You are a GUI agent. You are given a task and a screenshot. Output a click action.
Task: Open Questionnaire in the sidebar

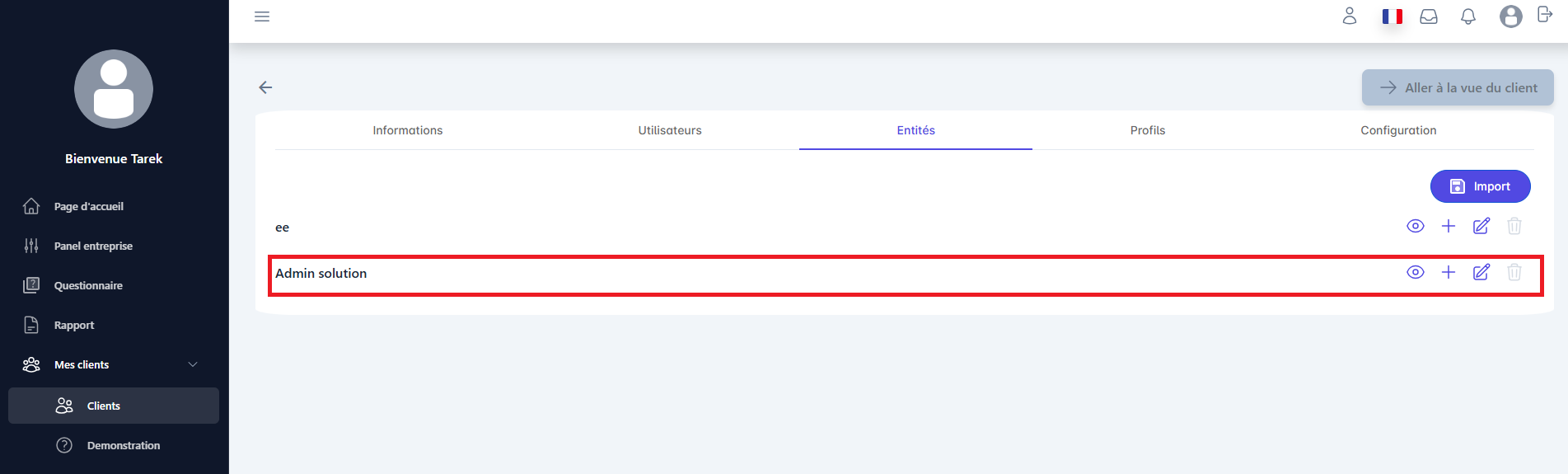click(x=88, y=285)
